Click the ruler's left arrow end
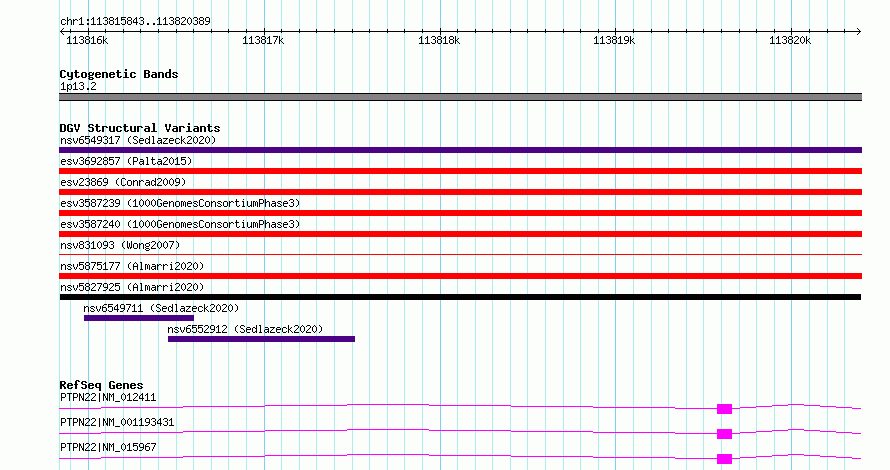The image size is (890, 470). click(x=62, y=31)
